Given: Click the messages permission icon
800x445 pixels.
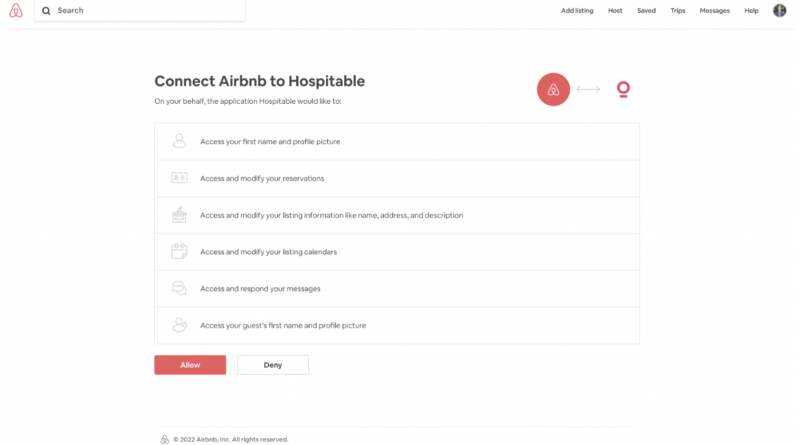Looking at the screenshot, I should [x=179, y=288].
